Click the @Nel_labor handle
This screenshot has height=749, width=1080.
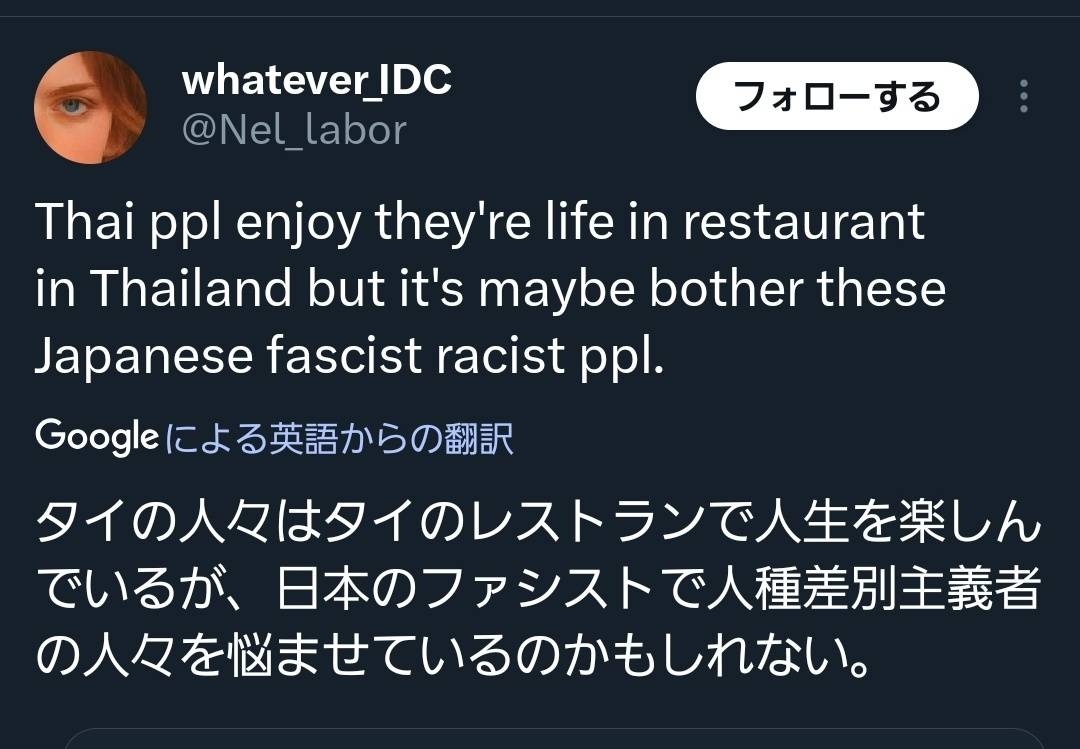294,130
